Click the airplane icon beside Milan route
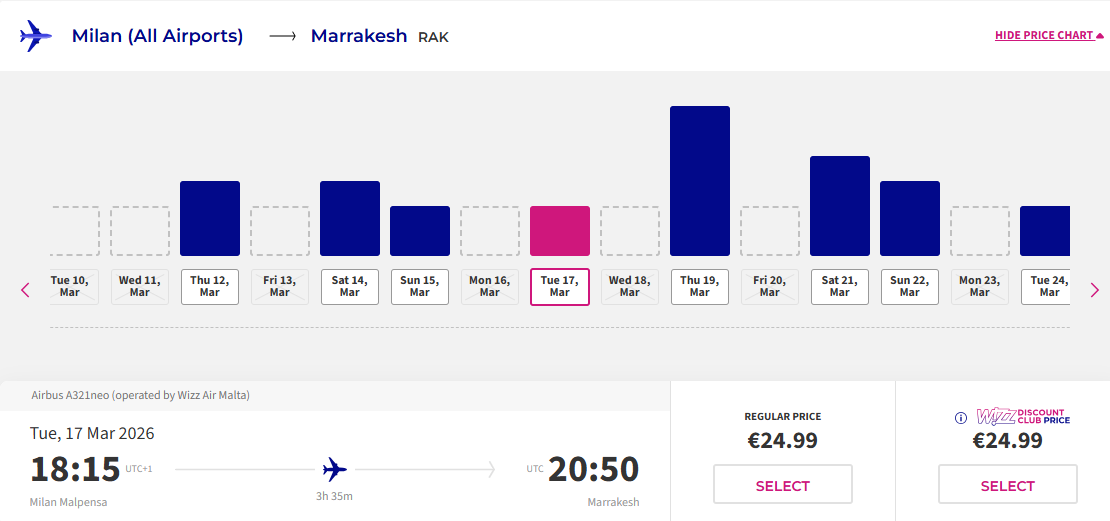The image size is (1110, 521). click(x=35, y=37)
